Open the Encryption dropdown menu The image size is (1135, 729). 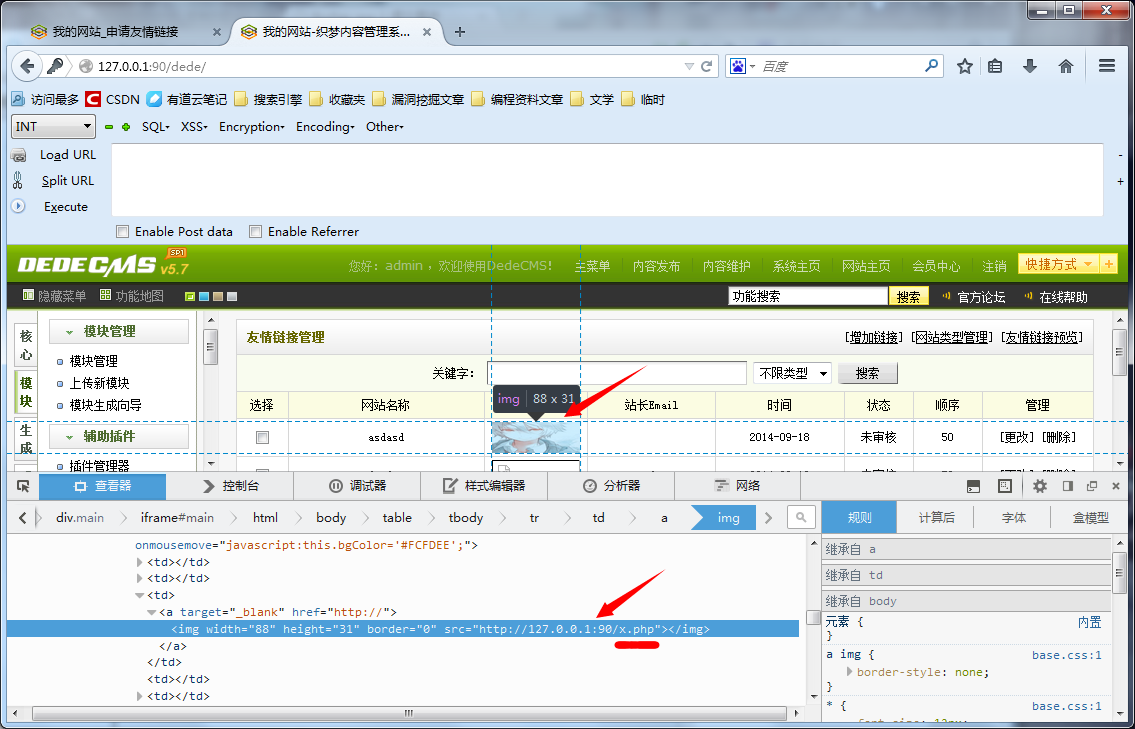(252, 127)
